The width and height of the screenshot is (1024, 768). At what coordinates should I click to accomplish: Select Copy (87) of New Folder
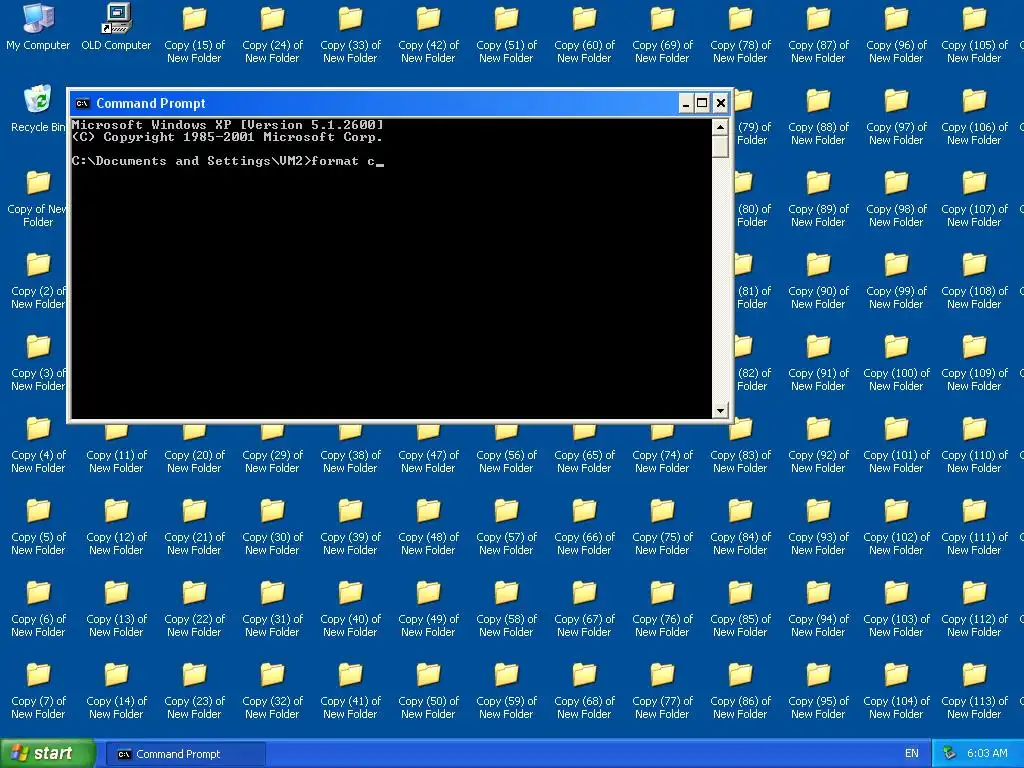tap(818, 34)
